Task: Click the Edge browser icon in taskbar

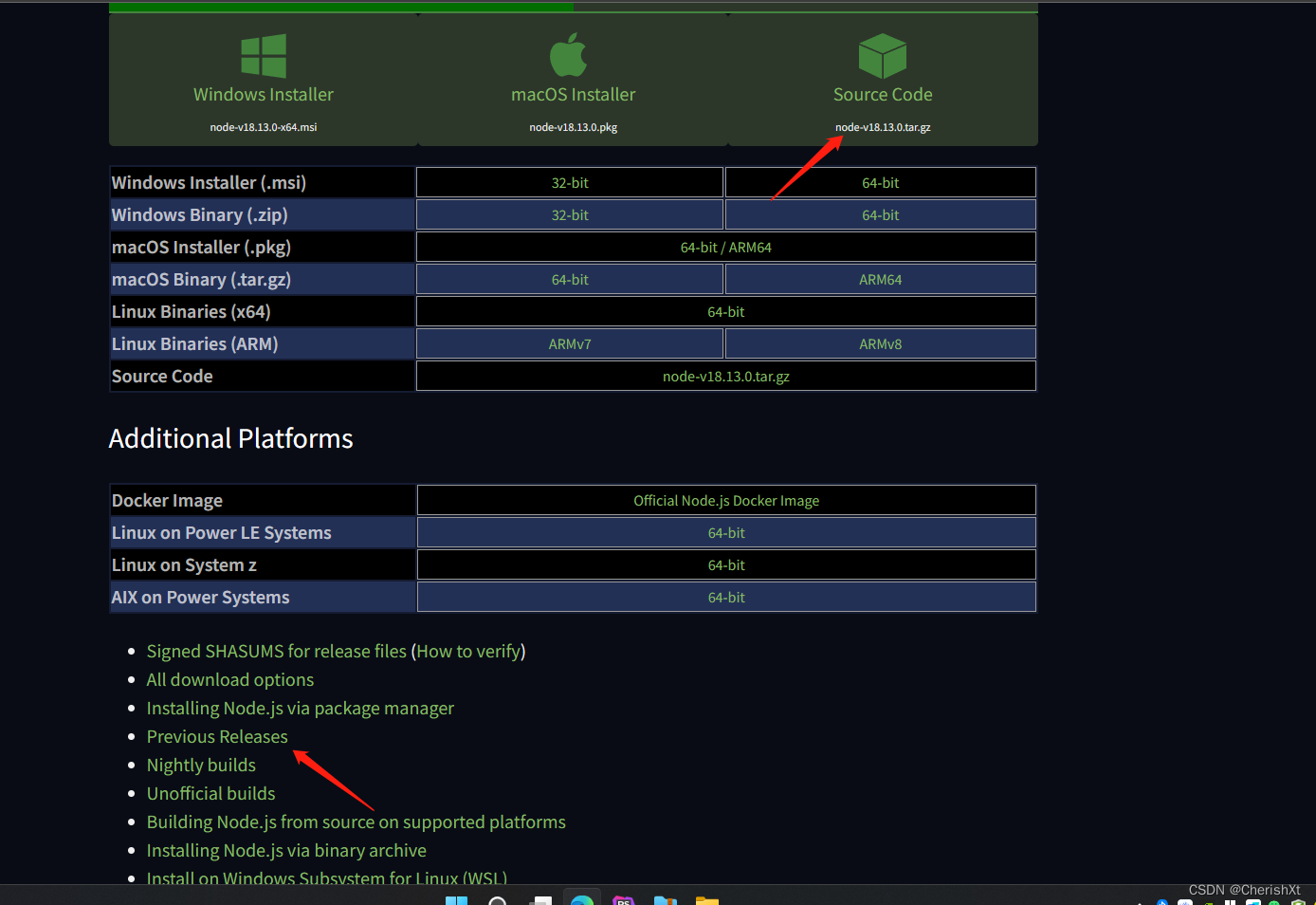Action: point(582,899)
